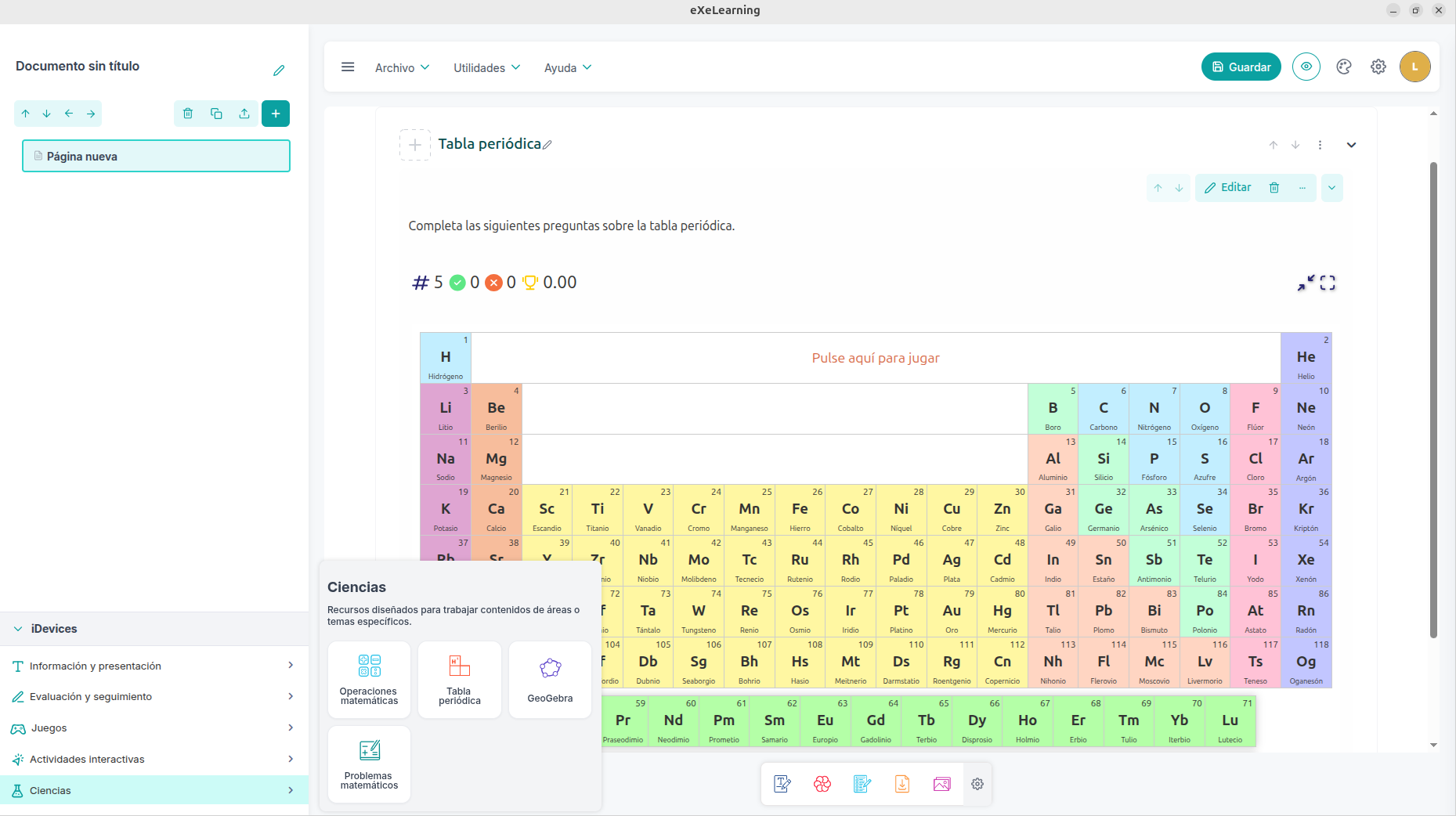Collapse the Tabla periódica block
The image size is (1456, 816).
[1351, 145]
